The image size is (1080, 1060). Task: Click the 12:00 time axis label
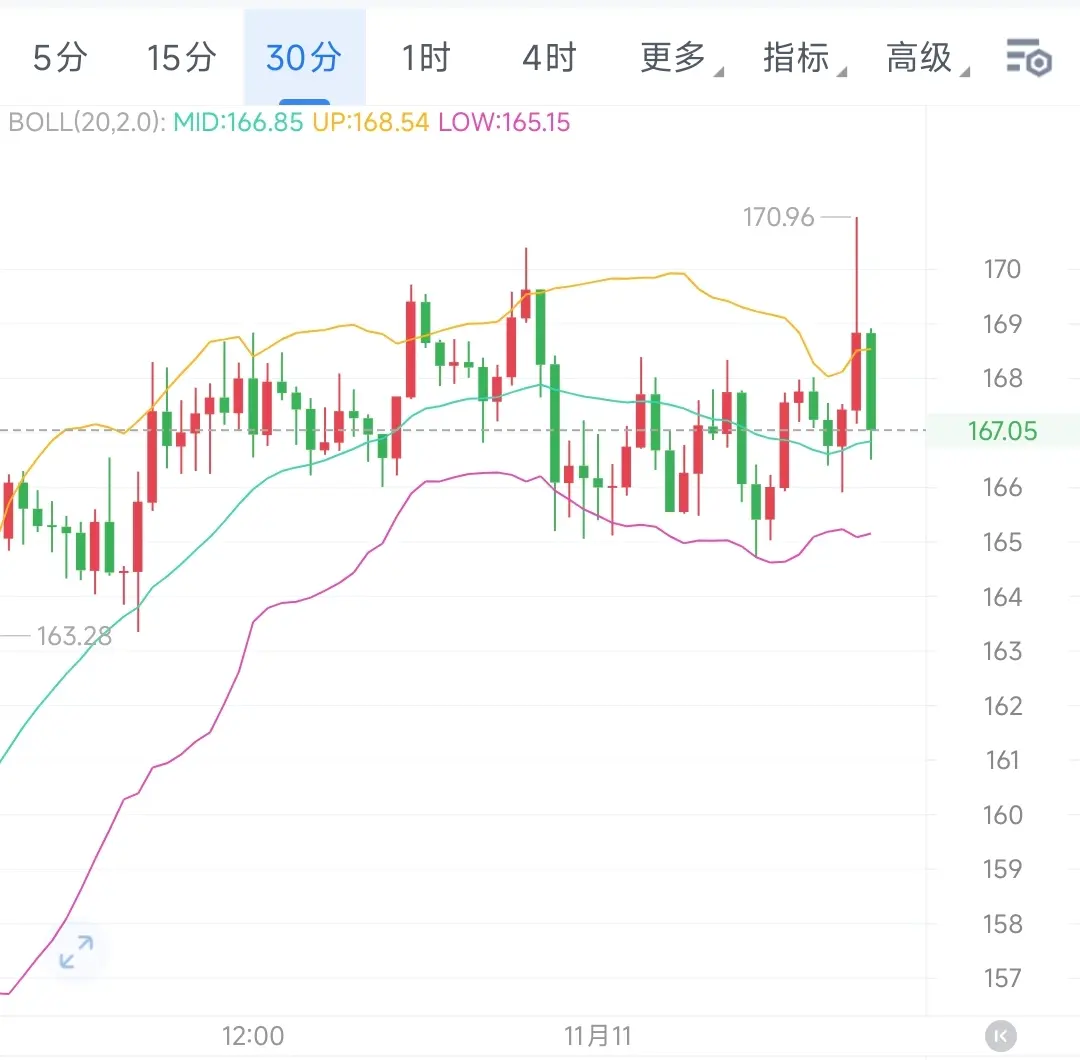point(253,1036)
